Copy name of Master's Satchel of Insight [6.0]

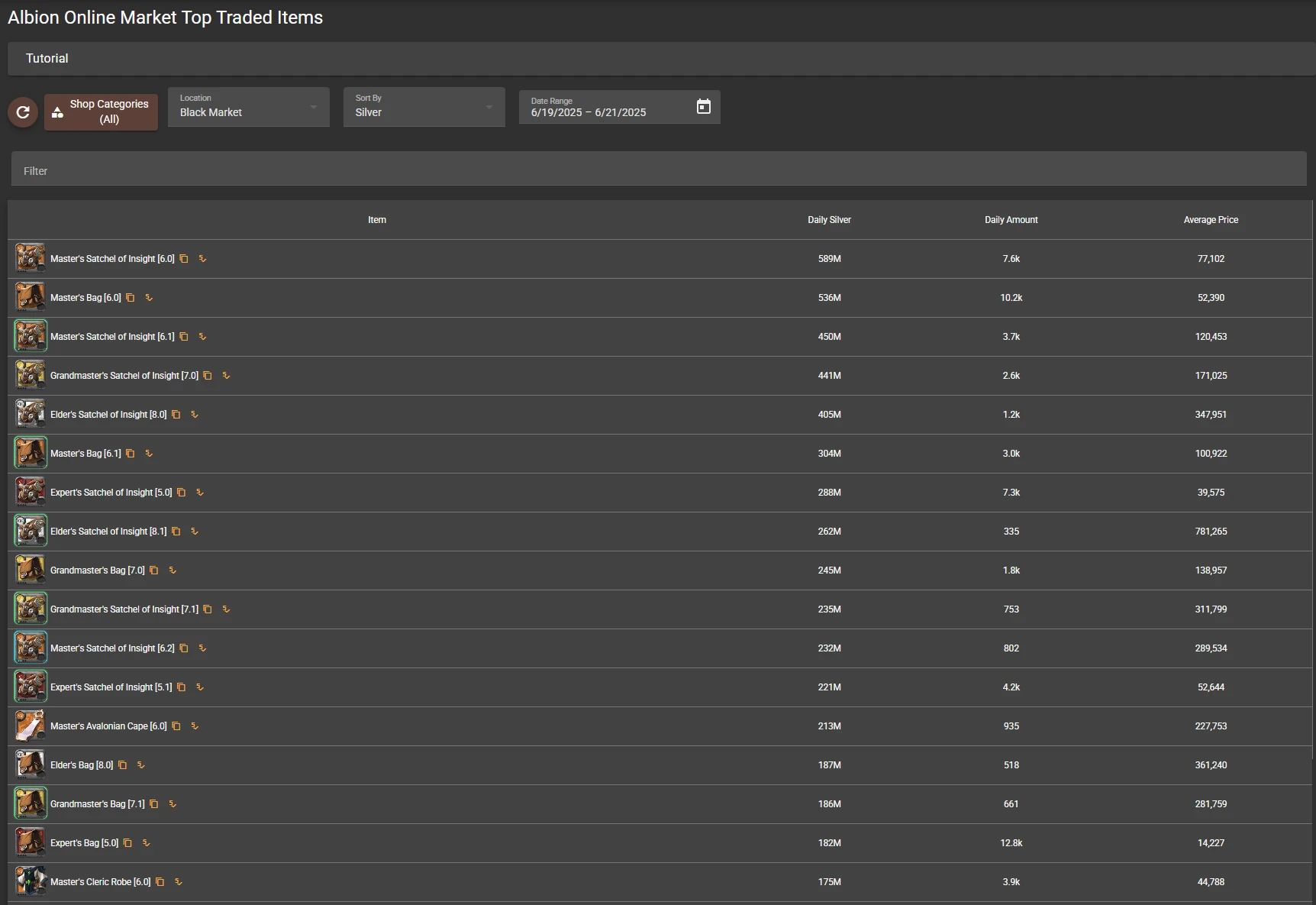coord(184,259)
